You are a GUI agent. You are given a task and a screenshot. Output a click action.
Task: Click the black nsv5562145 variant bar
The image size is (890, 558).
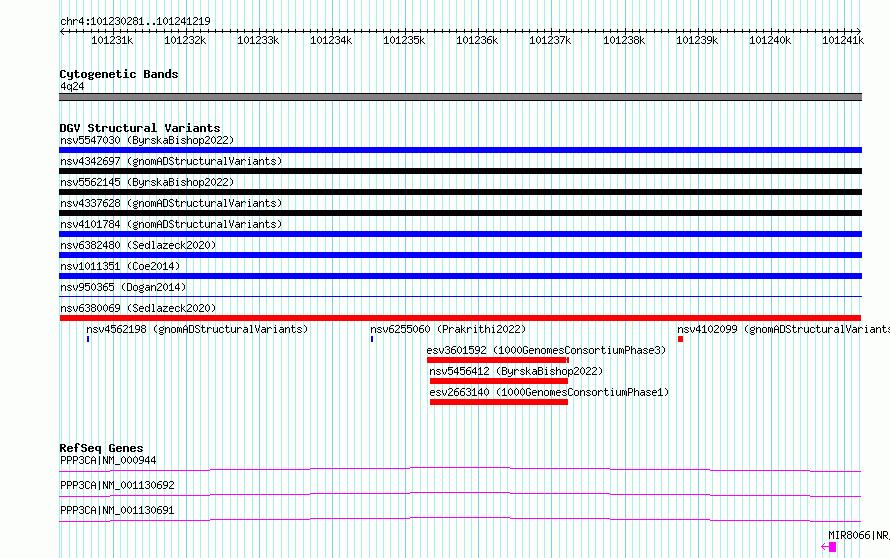point(460,192)
